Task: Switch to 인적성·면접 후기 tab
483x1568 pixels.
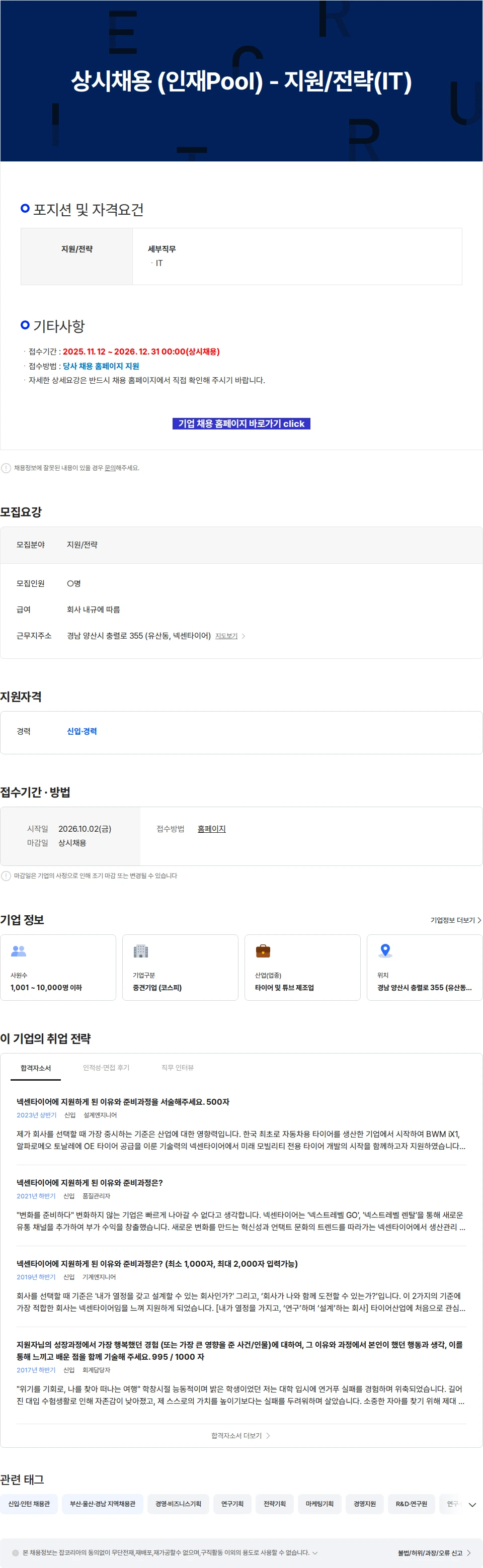Action: 106,1067
